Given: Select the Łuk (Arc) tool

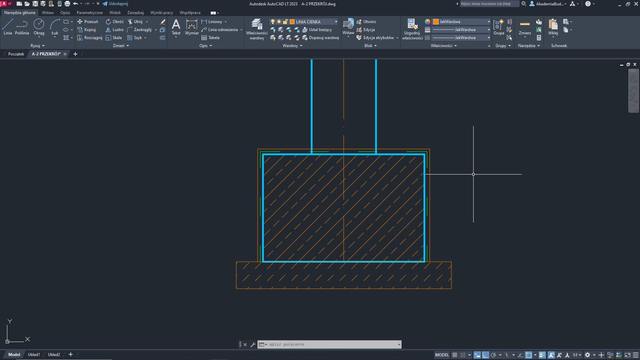Looking at the screenshot, I should 55,27.
